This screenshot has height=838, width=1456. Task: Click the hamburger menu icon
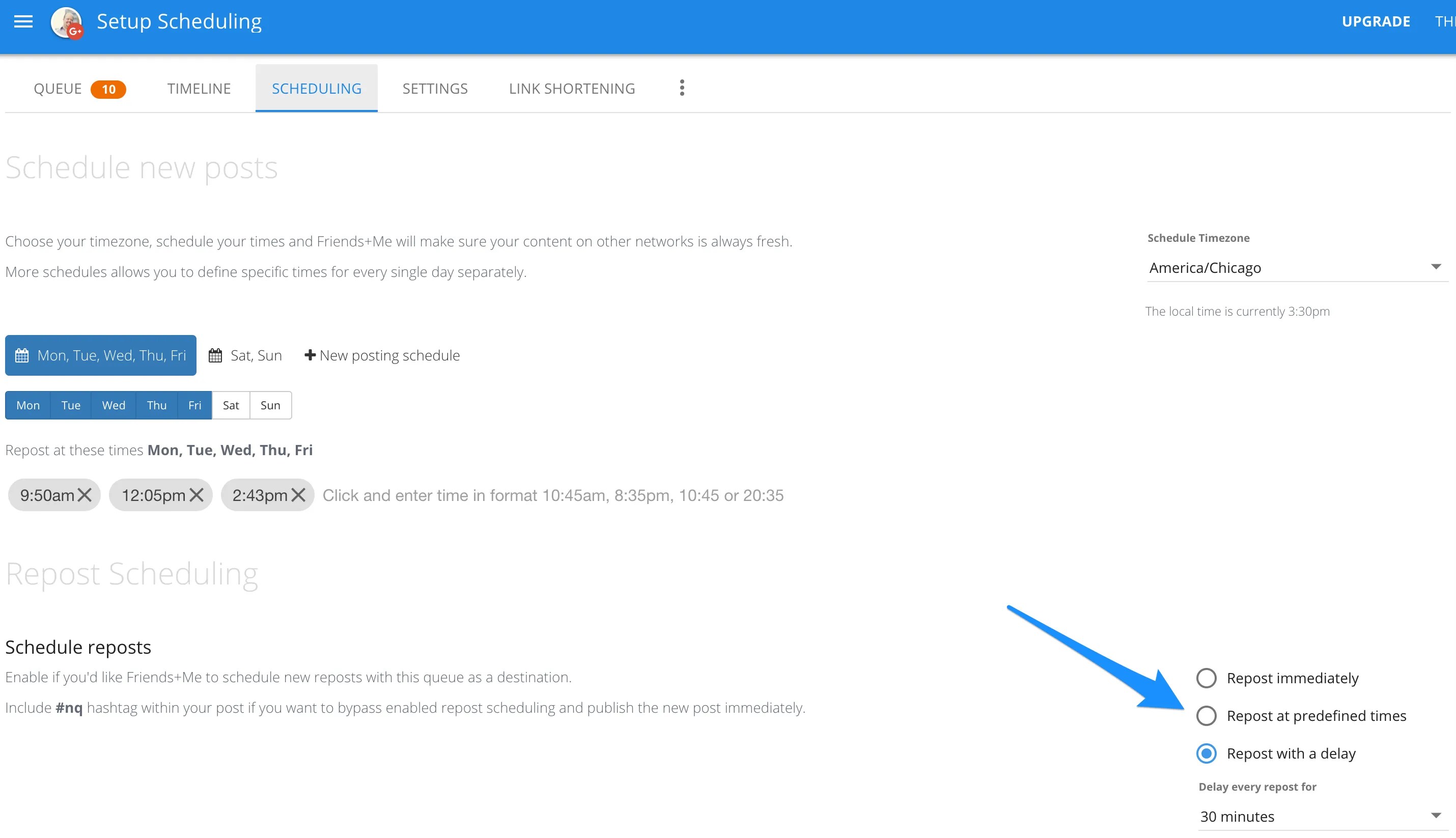pyautogui.click(x=24, y=22)
